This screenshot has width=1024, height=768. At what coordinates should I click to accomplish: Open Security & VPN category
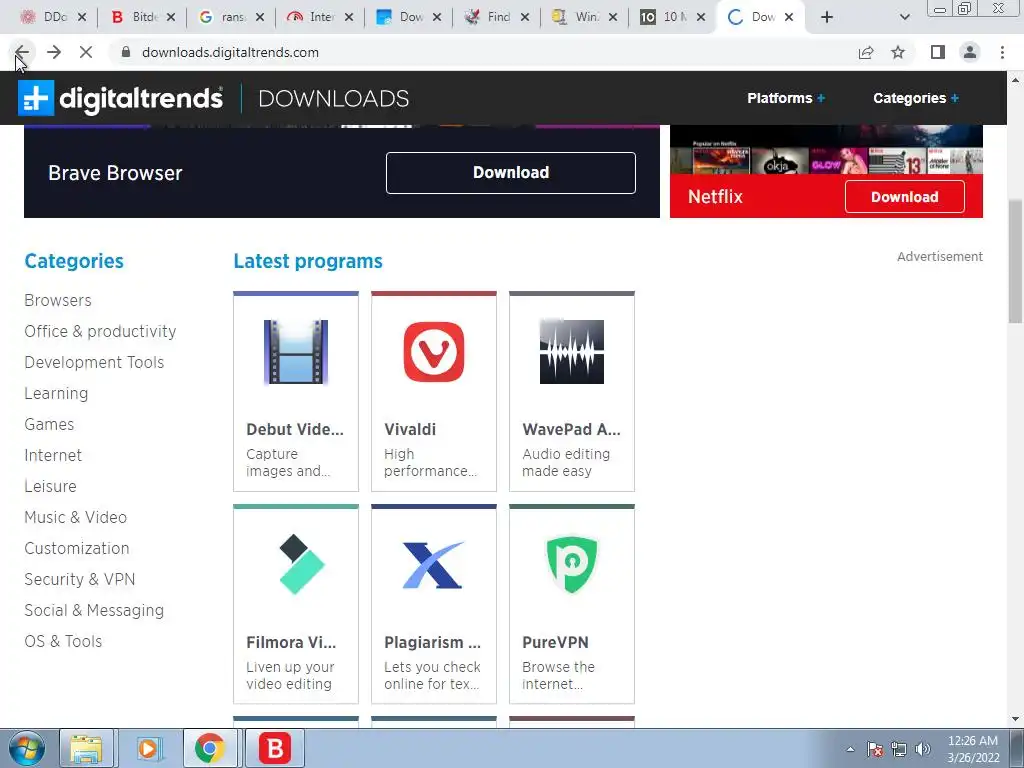80,579
